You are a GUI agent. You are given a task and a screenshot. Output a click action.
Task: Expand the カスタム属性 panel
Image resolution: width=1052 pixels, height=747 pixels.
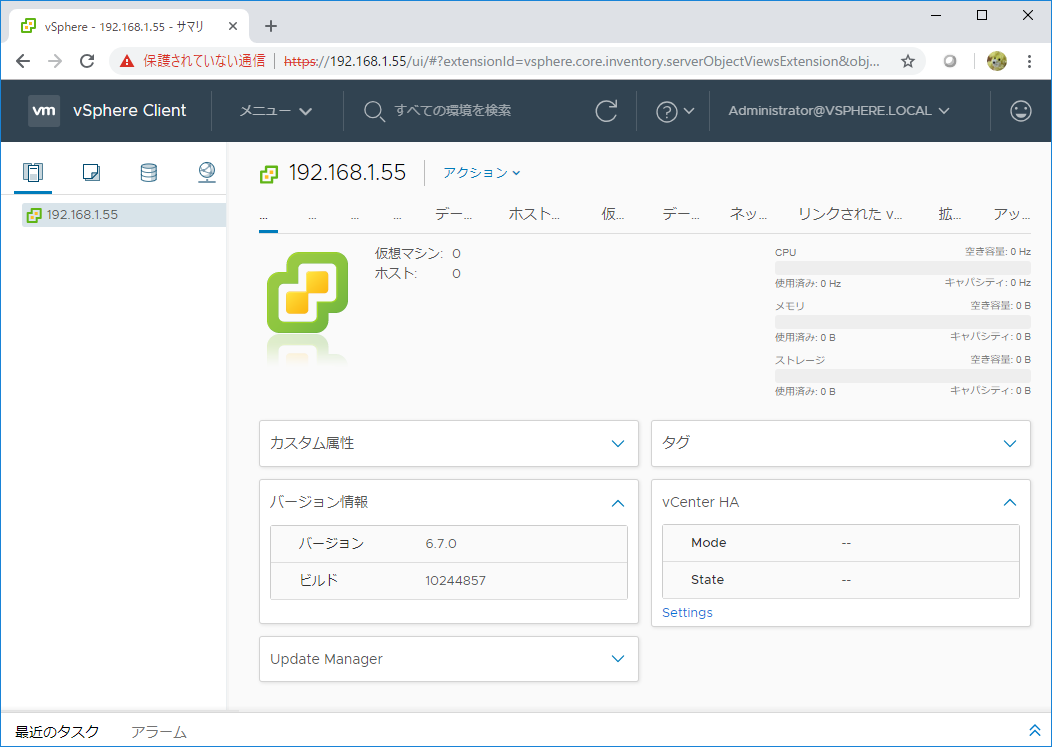click(x=618, y=444)
